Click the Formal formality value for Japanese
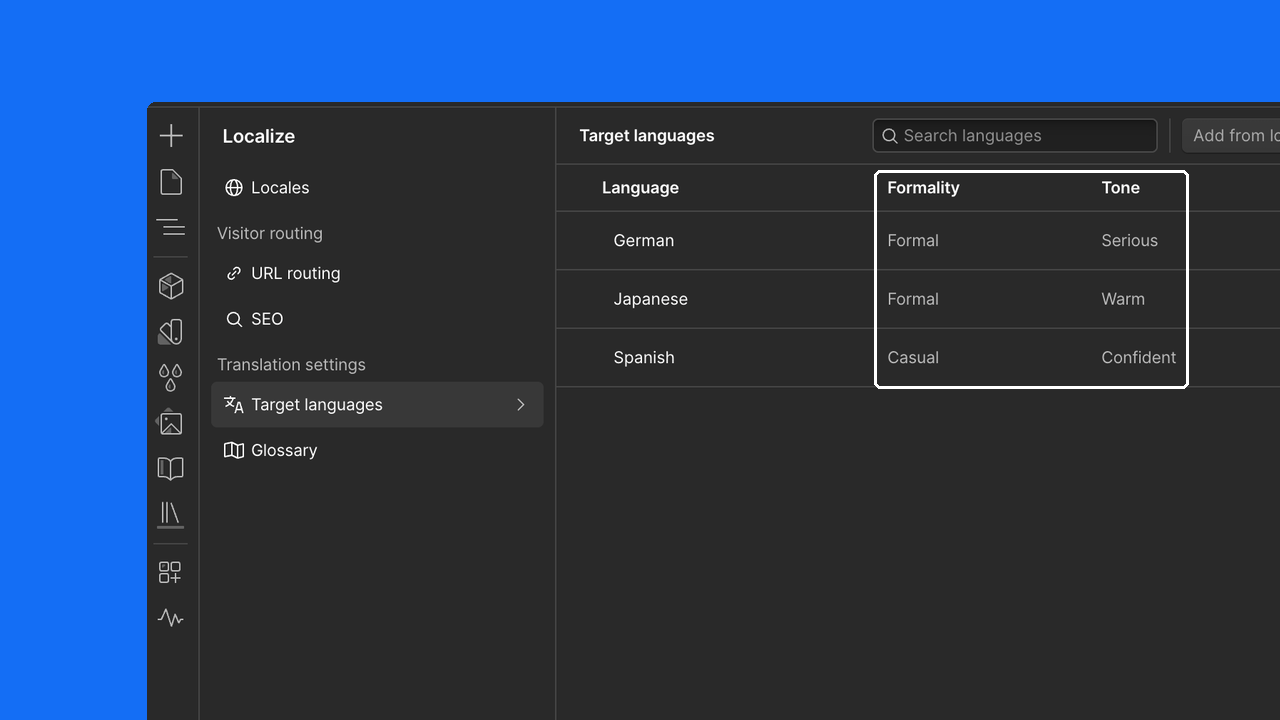Image resolution: width=1280 pixels, height=720 pixels. 913,299
